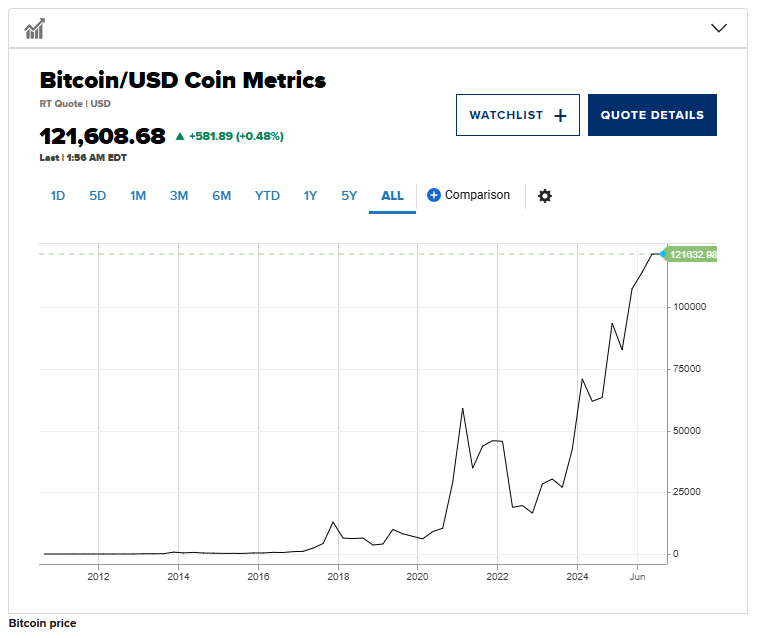Add Bitcoin to the Watchlist
Screen dimensions: 760x638
coord(517,115)
